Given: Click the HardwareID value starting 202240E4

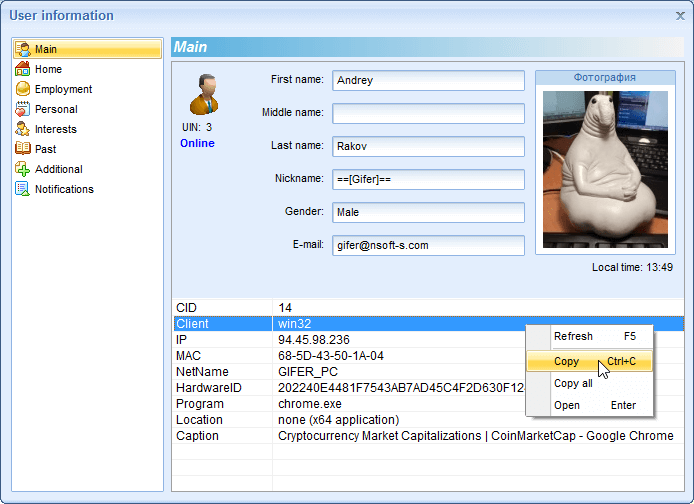Looking at the screenshot, I should (401, 388).
